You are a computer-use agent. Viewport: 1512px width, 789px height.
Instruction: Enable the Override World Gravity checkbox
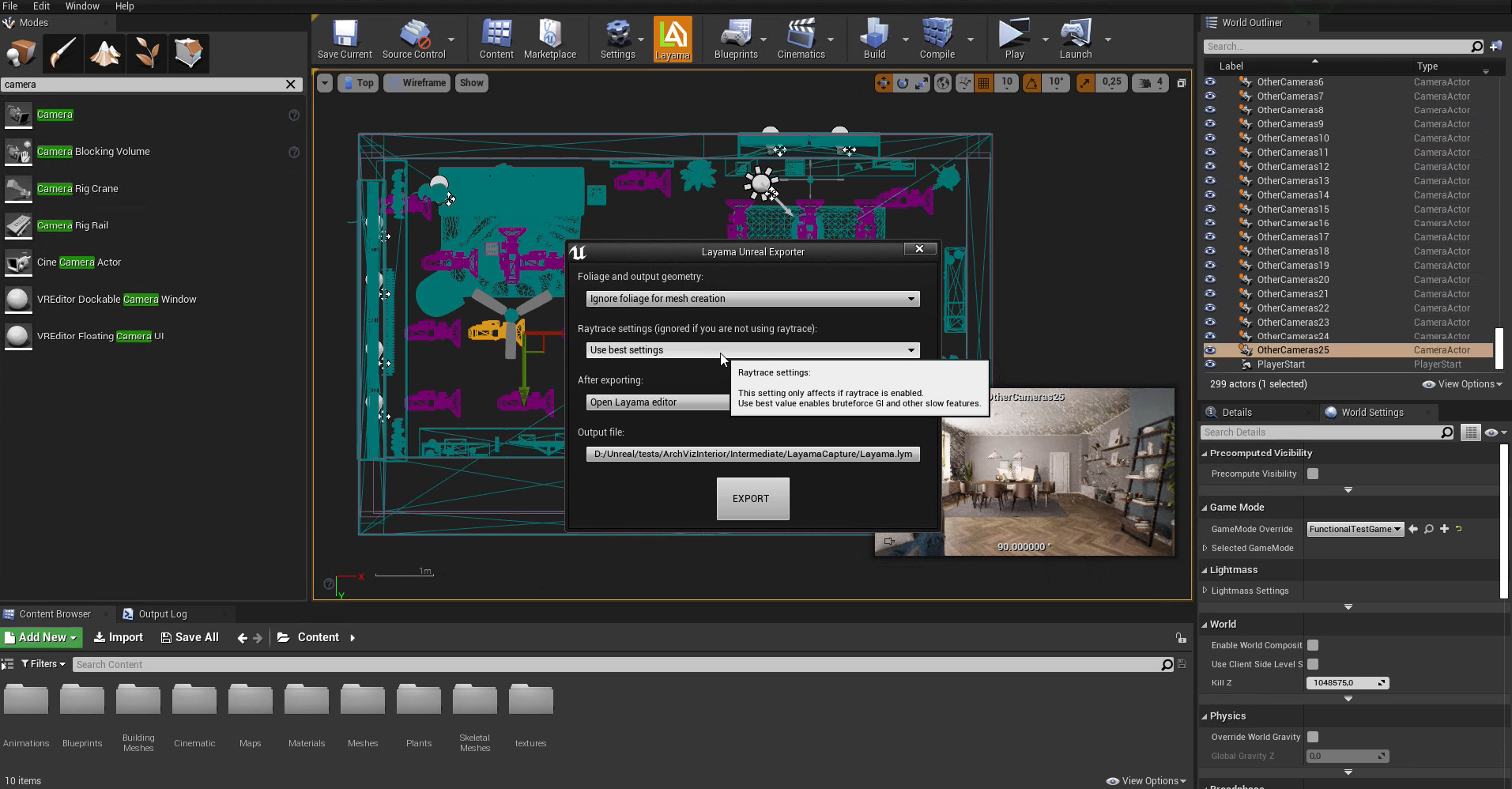(1313, 737)
